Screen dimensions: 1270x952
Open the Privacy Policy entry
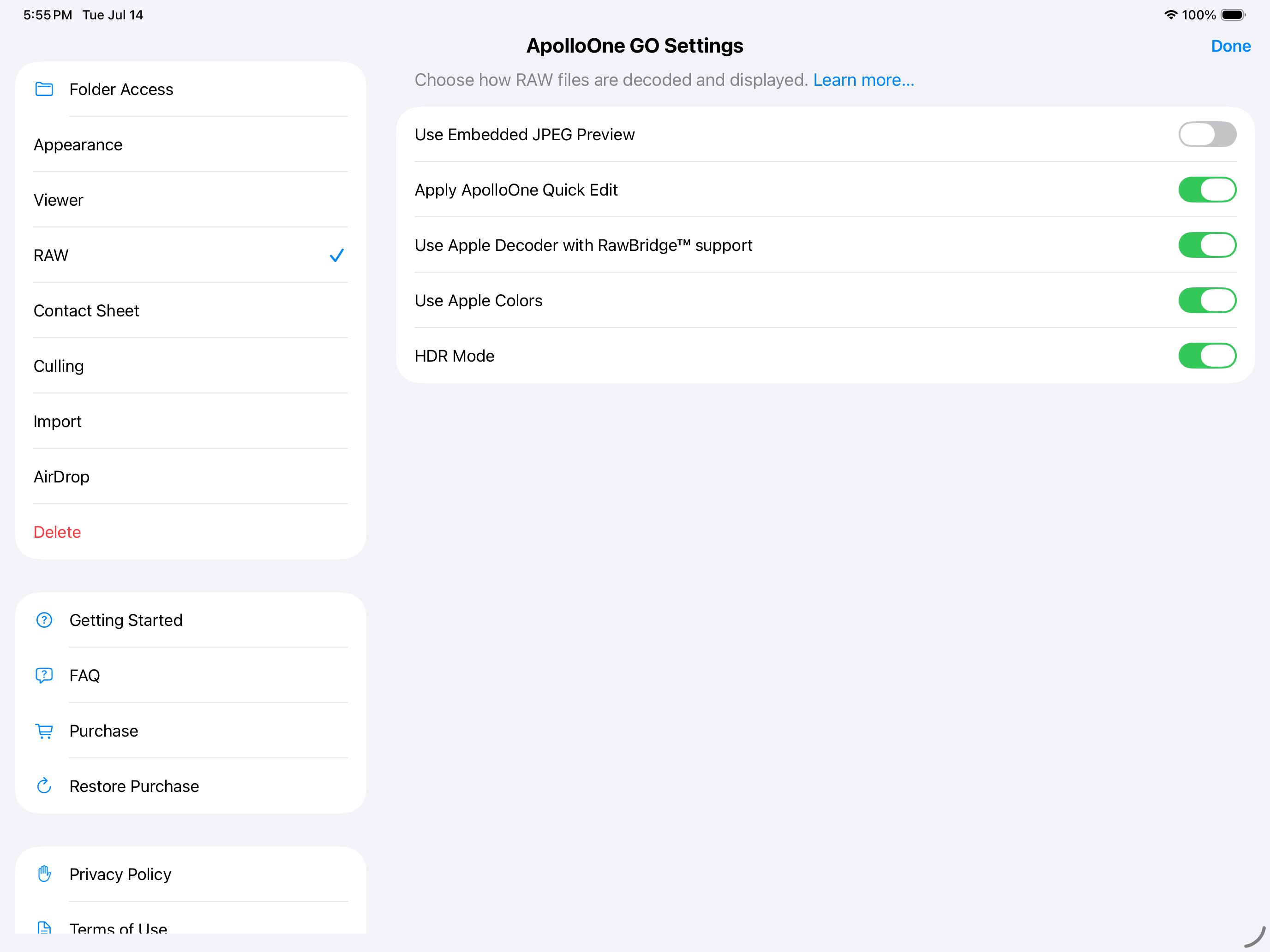pyautogui.click(x=191, y=874)
